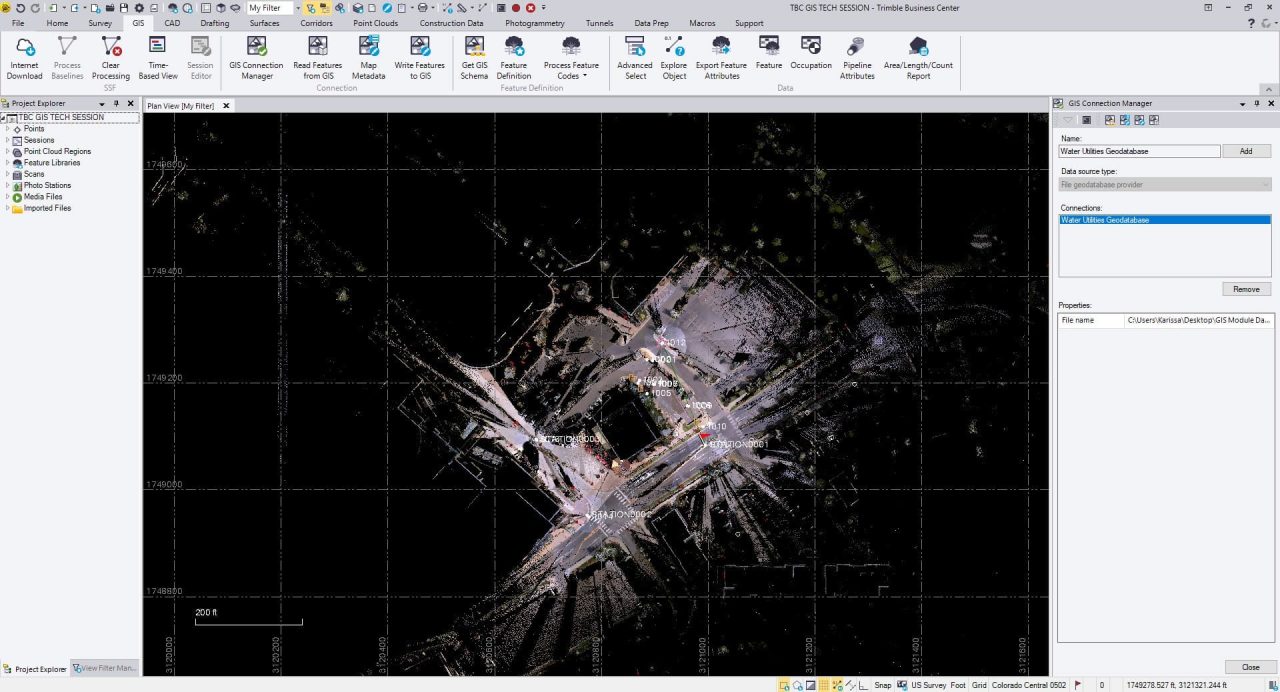Open the GIS Connection Manager tool
The width and height of the screenshot is (1280, 692).
[255, 57]
